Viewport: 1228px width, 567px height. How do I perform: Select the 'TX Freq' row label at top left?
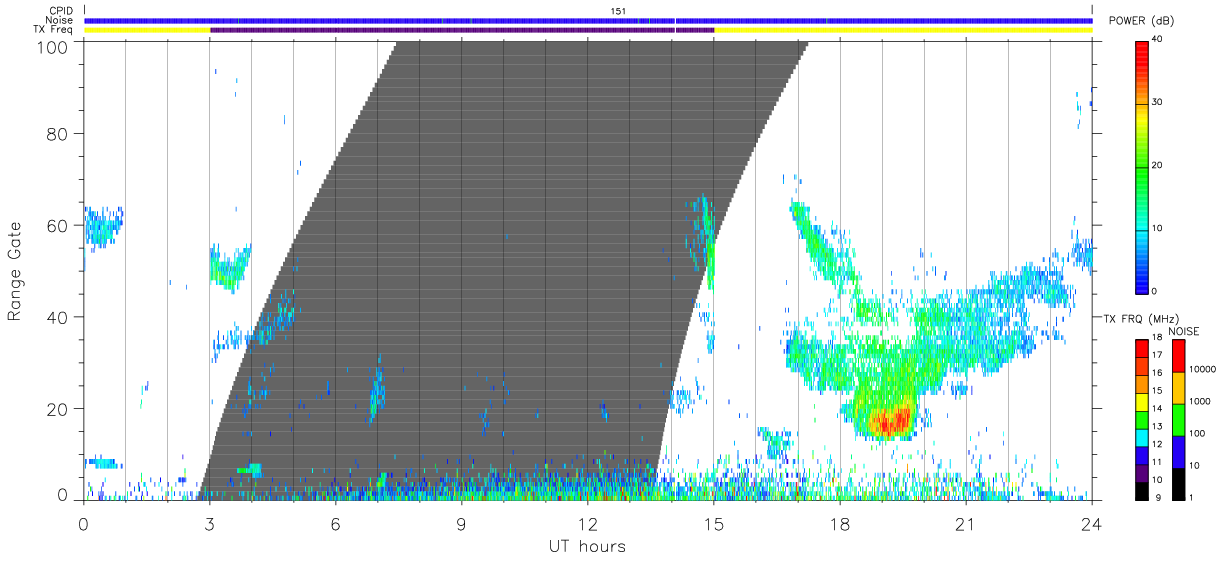coord(55,30)
